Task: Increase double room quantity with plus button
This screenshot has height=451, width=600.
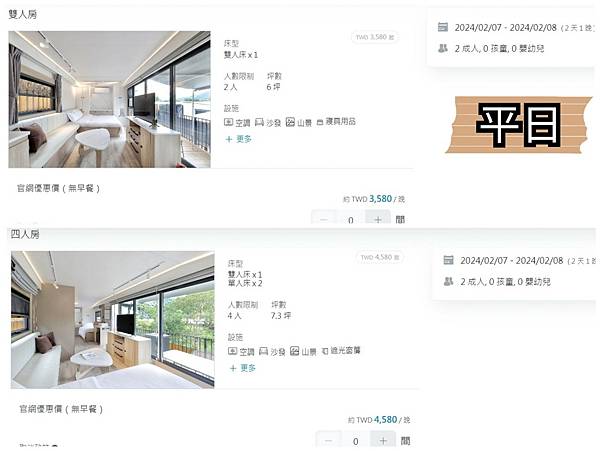Action: 378,218
